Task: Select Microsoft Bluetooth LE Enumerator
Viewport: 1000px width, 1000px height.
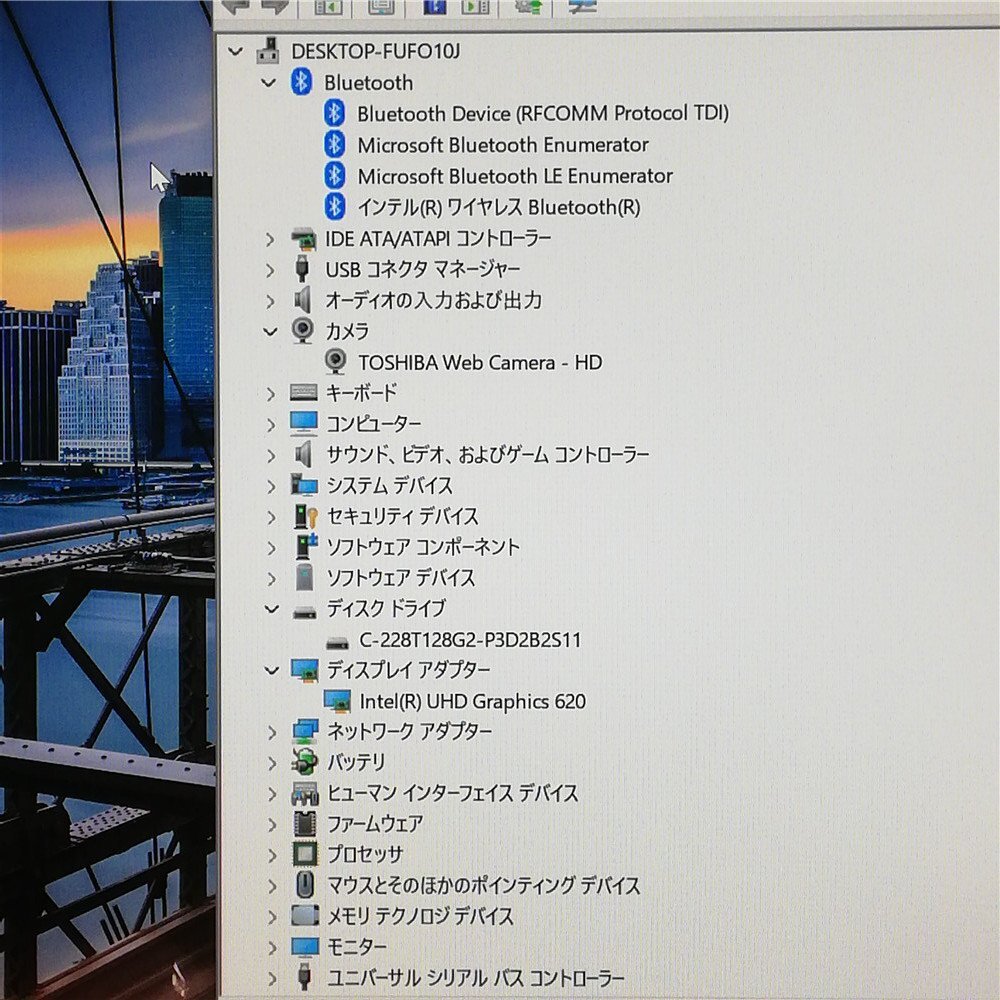Action: [x=515, y=176]
